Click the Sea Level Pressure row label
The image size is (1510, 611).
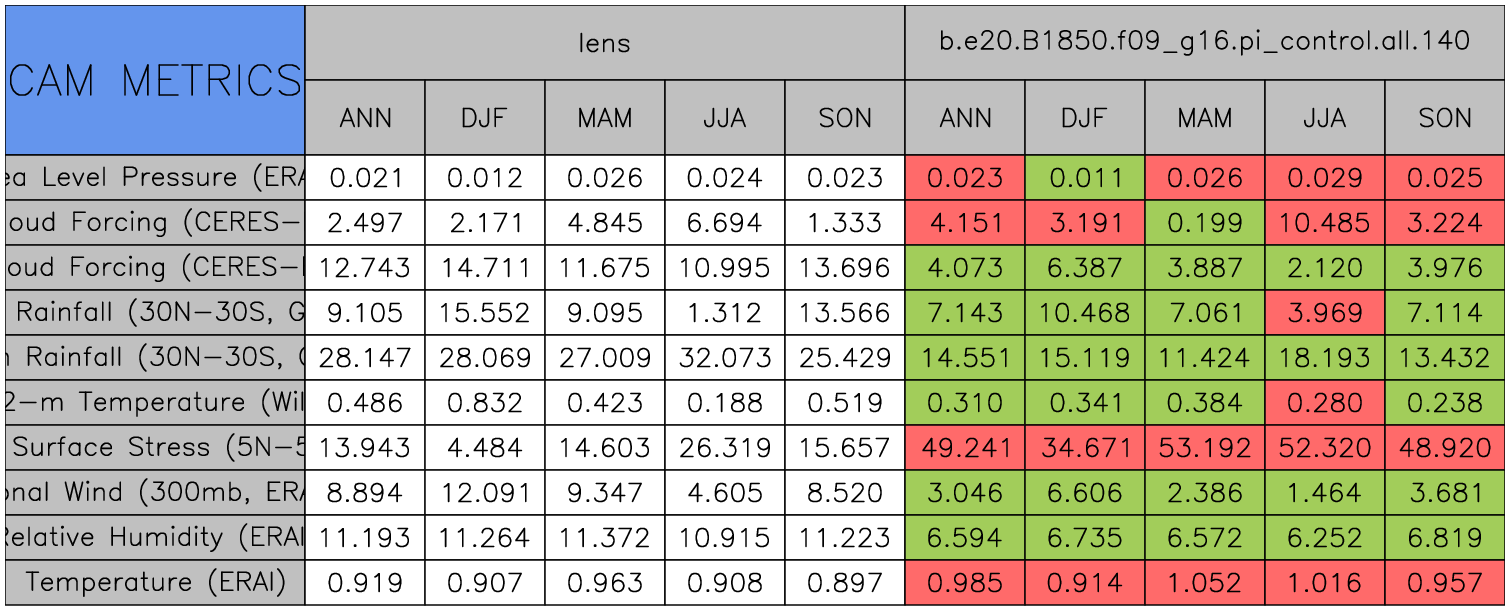155,178
